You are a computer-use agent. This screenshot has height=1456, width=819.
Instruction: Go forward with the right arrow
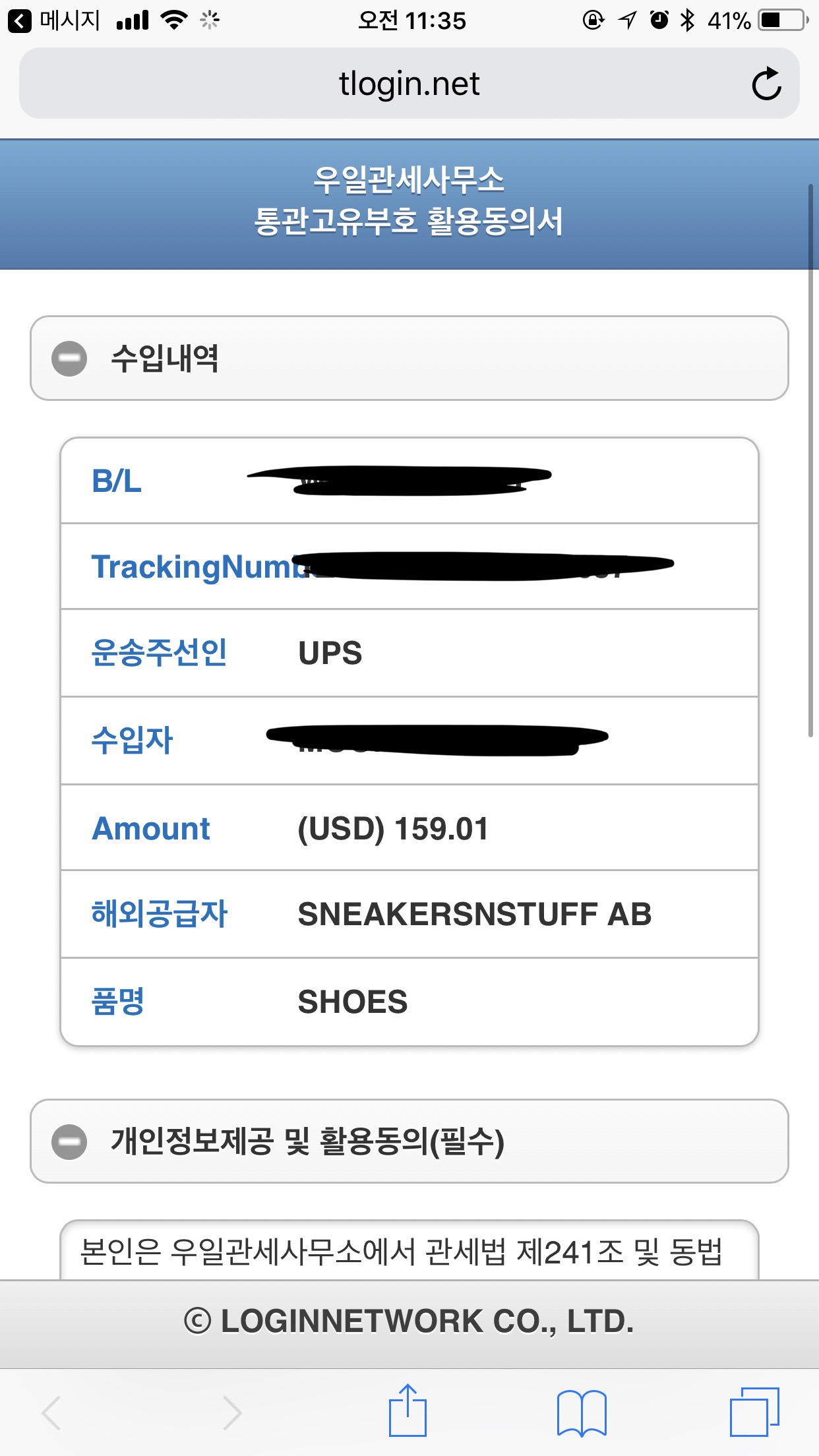click(x=231, y=1412)
